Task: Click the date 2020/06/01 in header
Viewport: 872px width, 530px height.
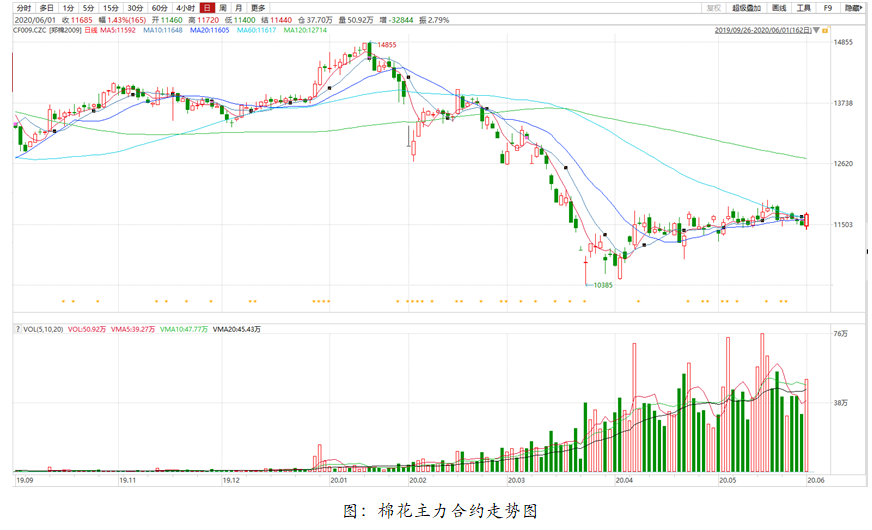Action: 35,20
